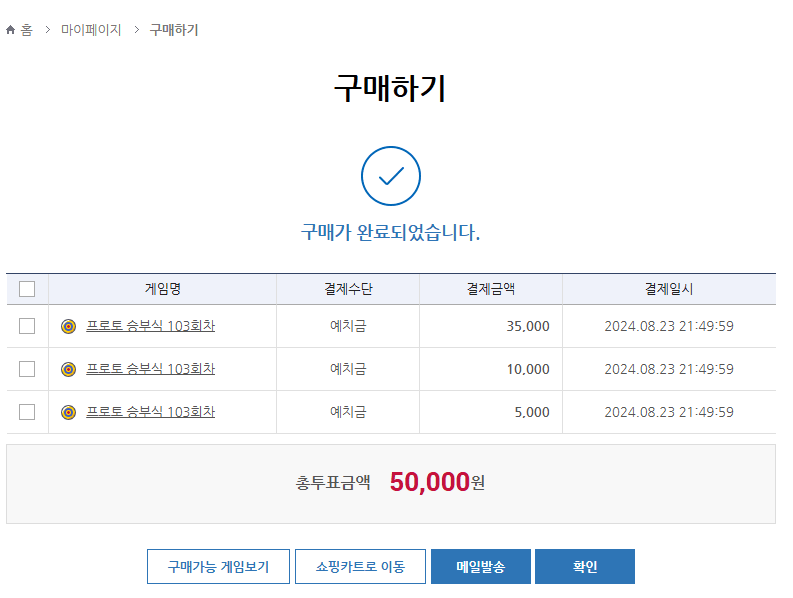Go to 마이페이지 in the breadcrumb
This screenshot has height=598, width=793.
pos(91,30)
